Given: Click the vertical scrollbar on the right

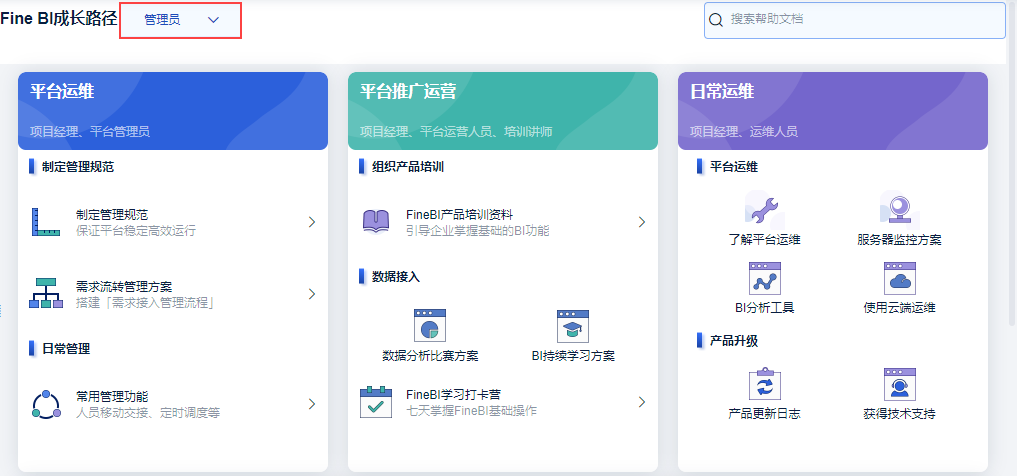Looking at the screenshot, I should point(1012,162).
